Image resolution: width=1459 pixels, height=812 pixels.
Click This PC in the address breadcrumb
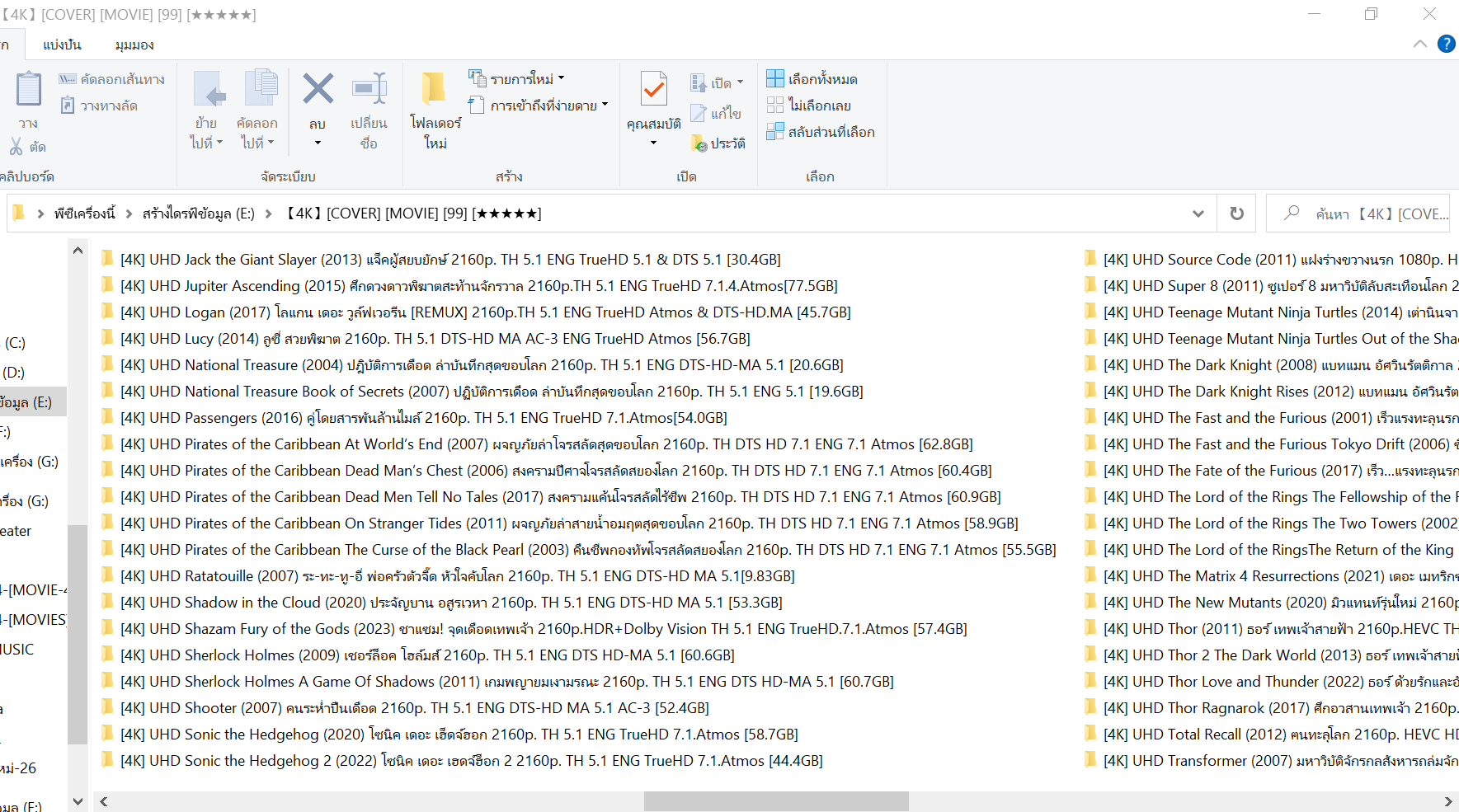coord(85,214)
